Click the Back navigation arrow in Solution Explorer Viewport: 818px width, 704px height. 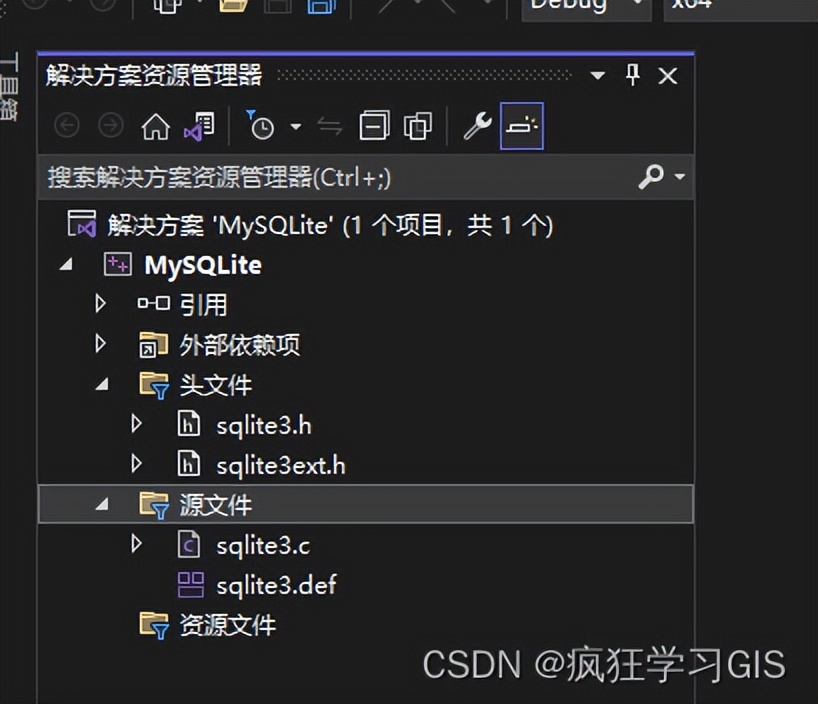(x=67, y=125)
